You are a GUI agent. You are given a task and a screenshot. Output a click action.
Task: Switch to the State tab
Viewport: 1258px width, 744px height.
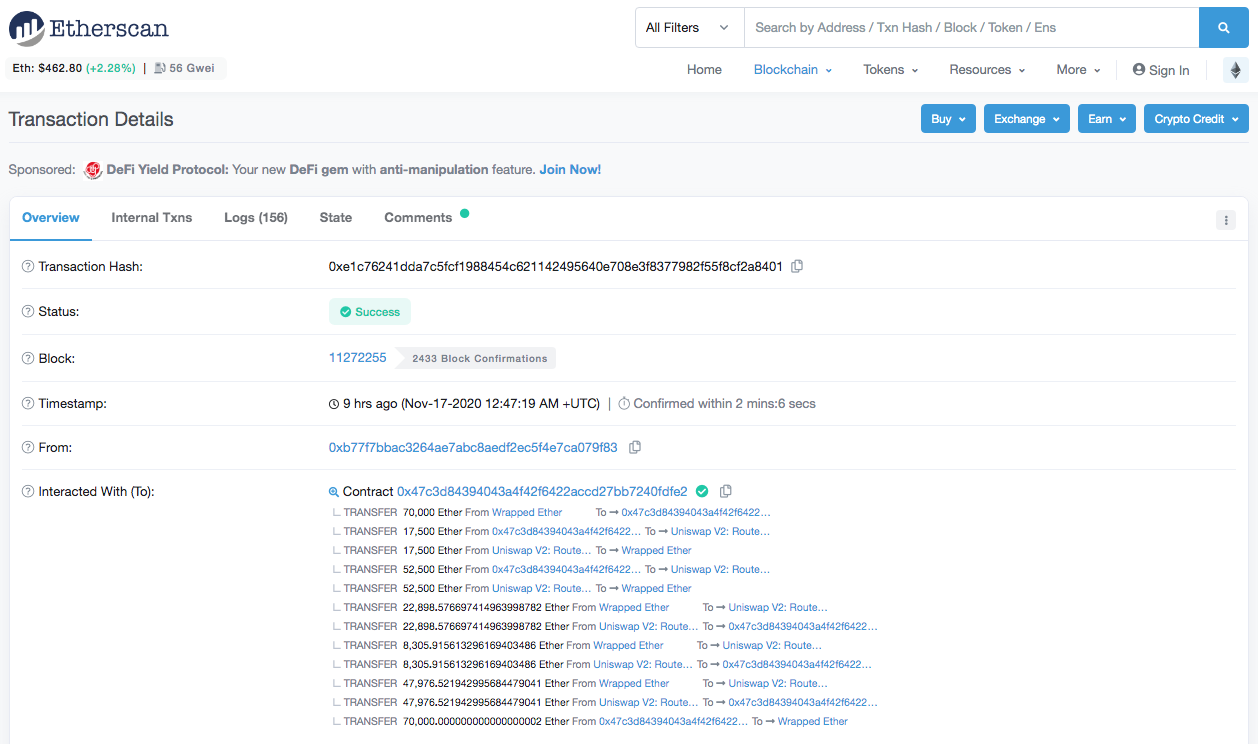336,218
